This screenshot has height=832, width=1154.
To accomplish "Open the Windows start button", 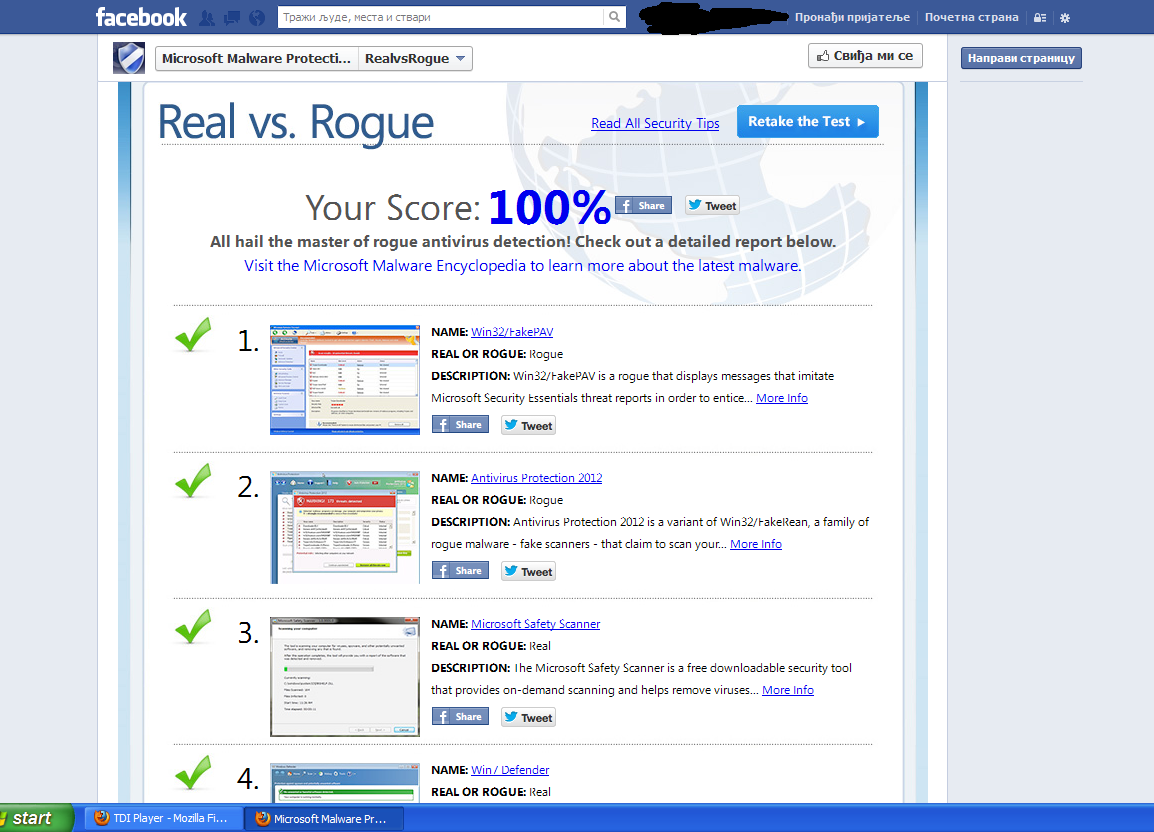I will tap(35, 818).
